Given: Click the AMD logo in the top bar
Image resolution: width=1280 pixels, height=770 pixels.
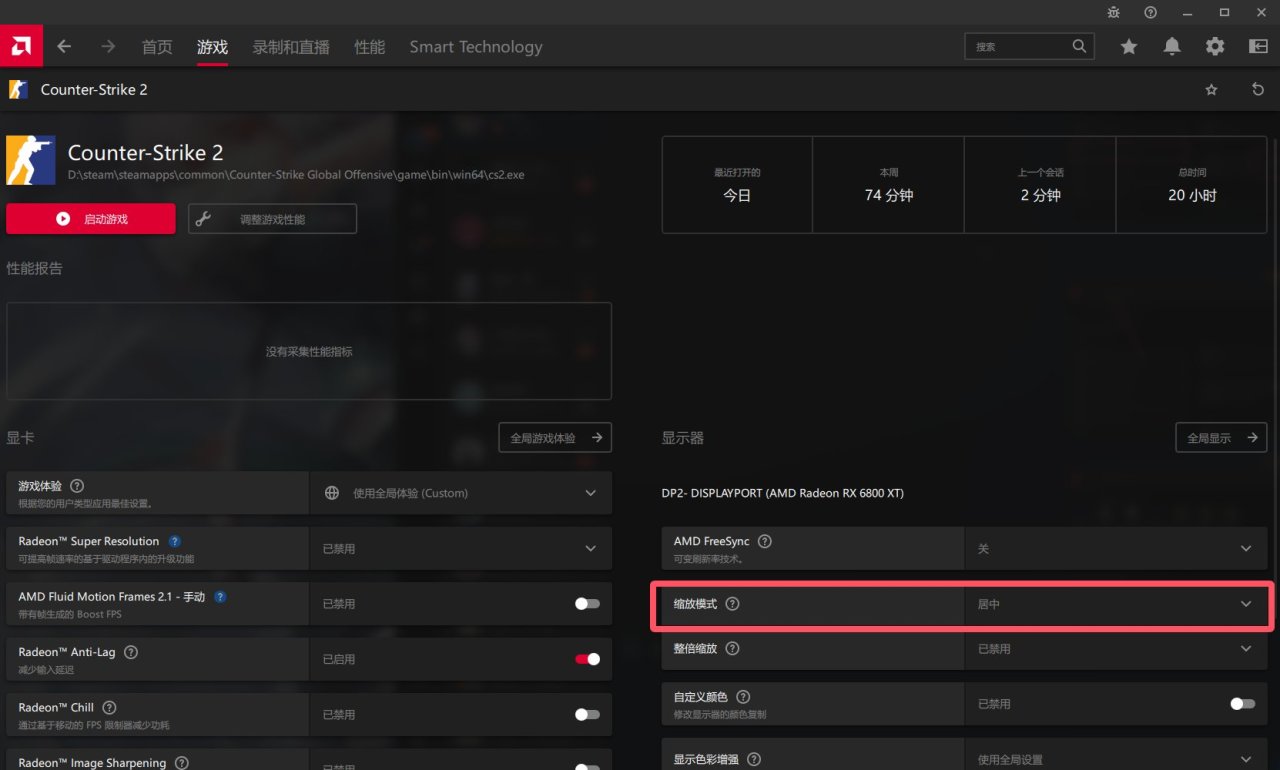Looking at the screenshot, I should 21,46.
